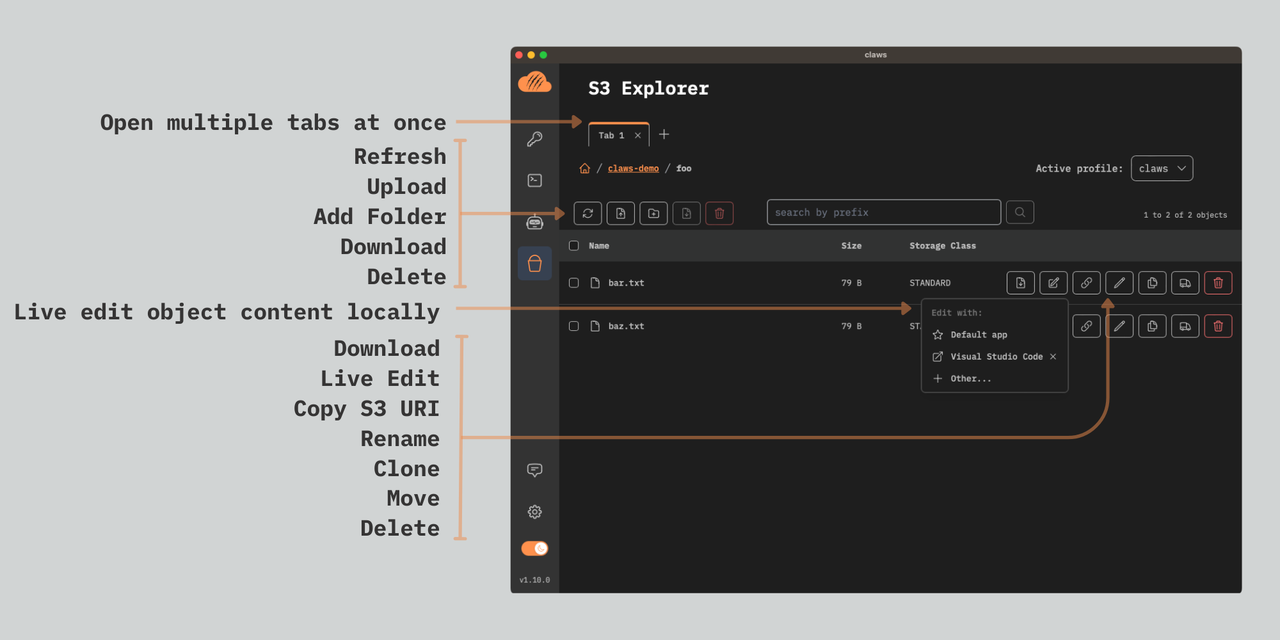Open the claws-demo breadcrumb link

point(633,168)
